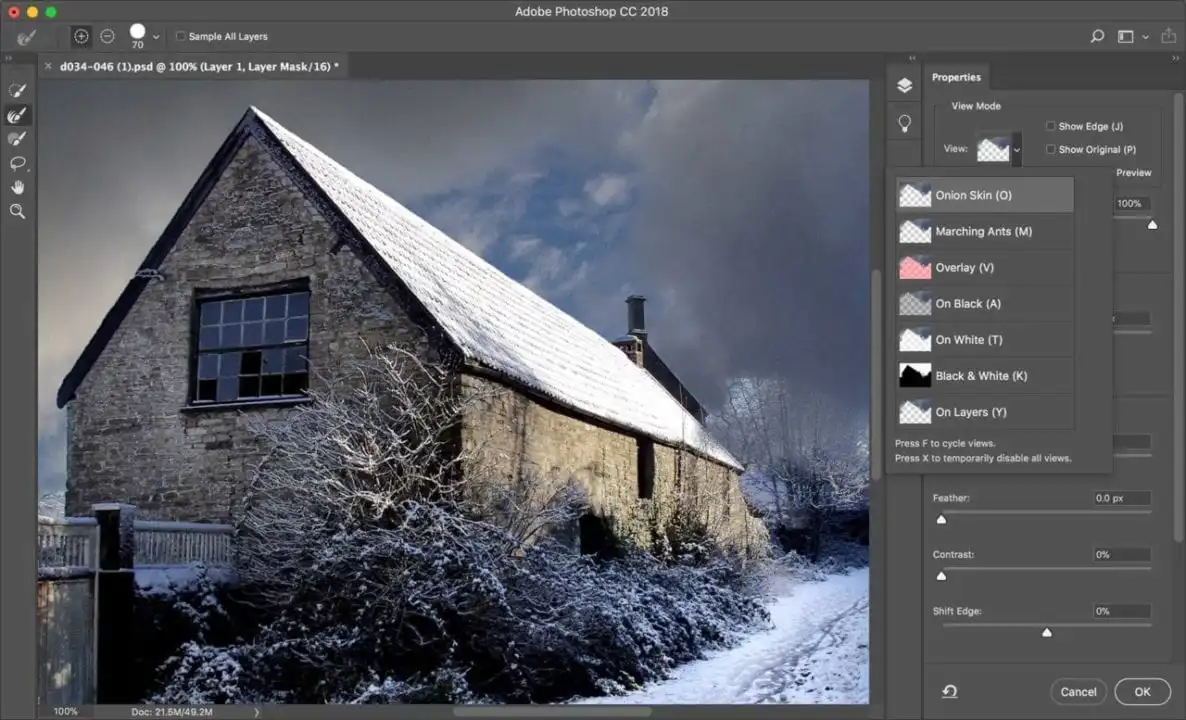Select the Zoom tool
This screenshot has width=1186, height=720.
[x=17, y=211]
